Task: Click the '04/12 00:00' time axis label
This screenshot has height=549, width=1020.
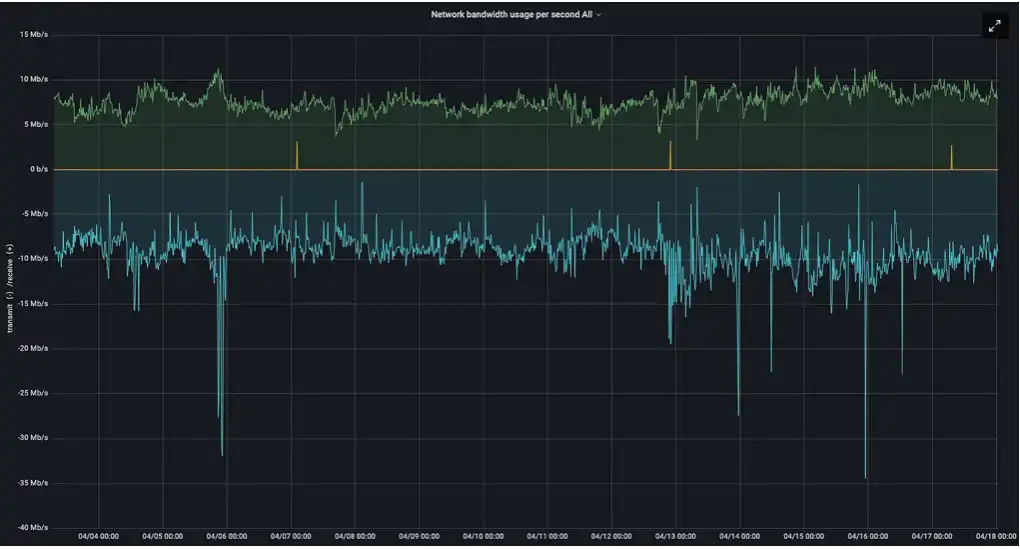Action: coord(611,537)
